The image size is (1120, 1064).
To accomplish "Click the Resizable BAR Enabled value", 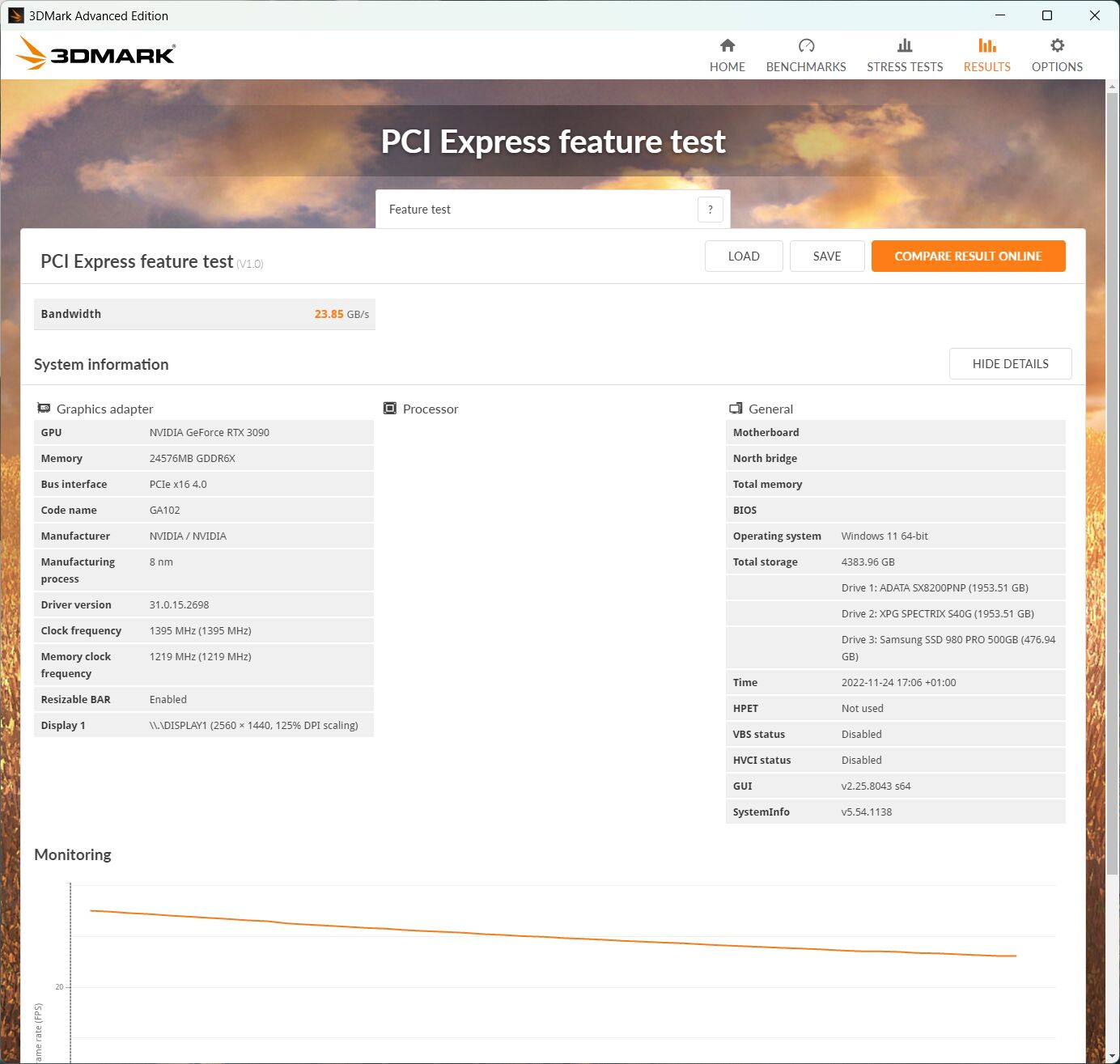I will (168, 700).
